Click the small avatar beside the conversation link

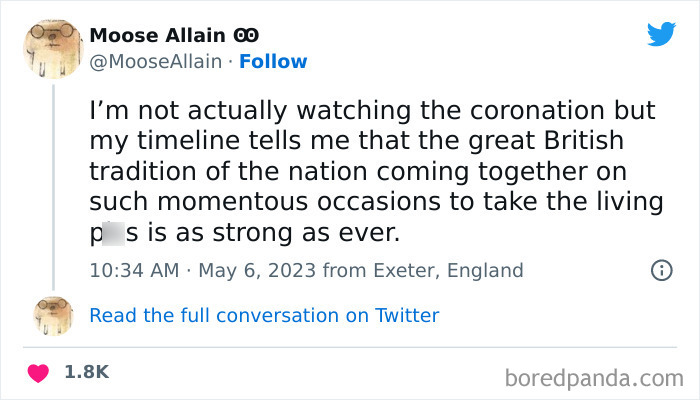(x=53, y=315)
